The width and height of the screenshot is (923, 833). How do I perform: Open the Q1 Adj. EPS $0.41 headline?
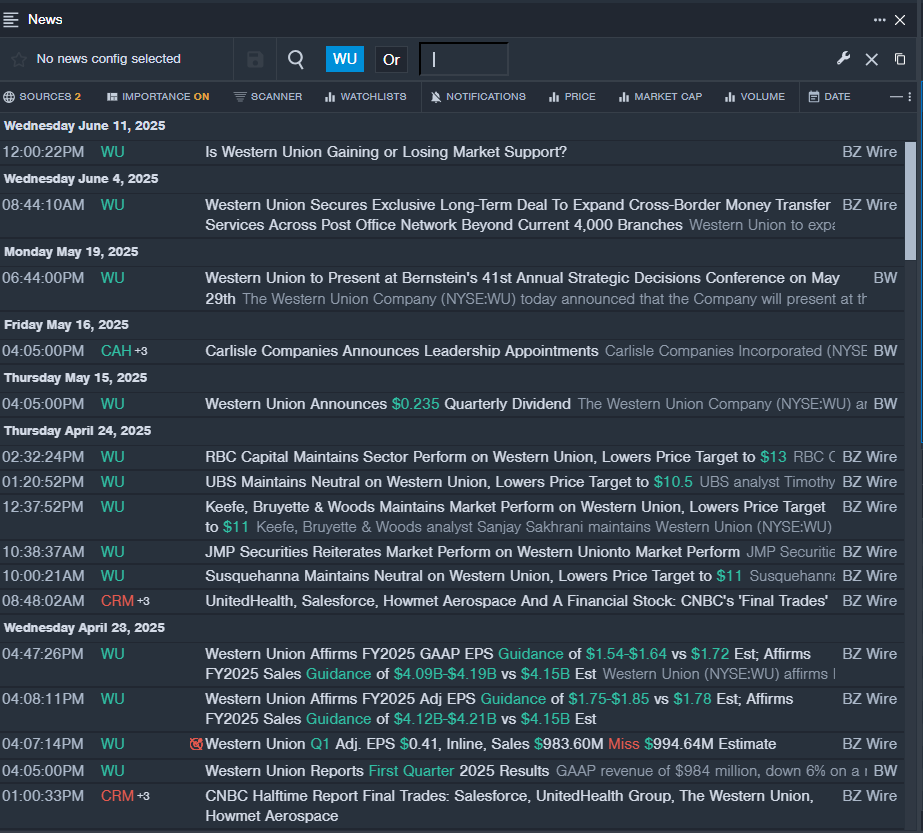(490, 744)
